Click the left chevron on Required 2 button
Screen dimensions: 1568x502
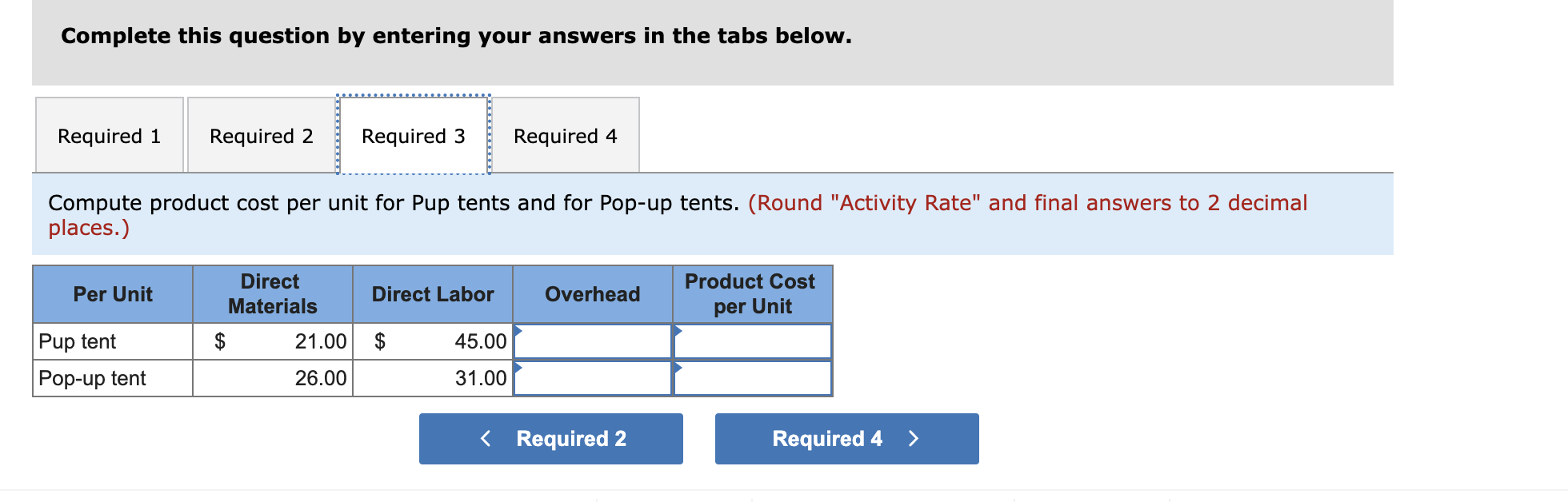(485, 438)
